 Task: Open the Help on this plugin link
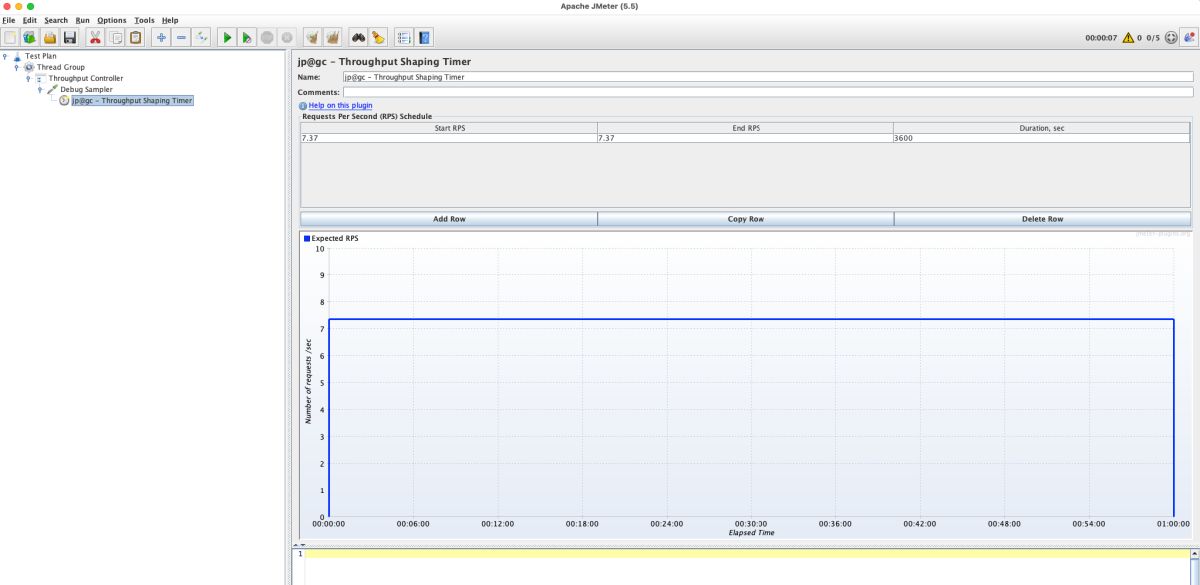pos(341,105)
